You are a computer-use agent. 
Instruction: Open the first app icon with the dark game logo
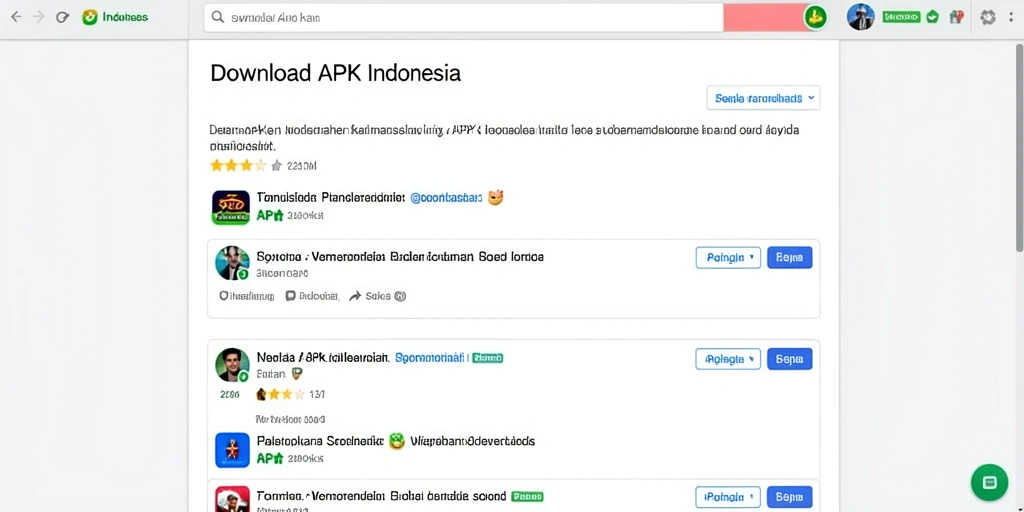click(231, 208)
